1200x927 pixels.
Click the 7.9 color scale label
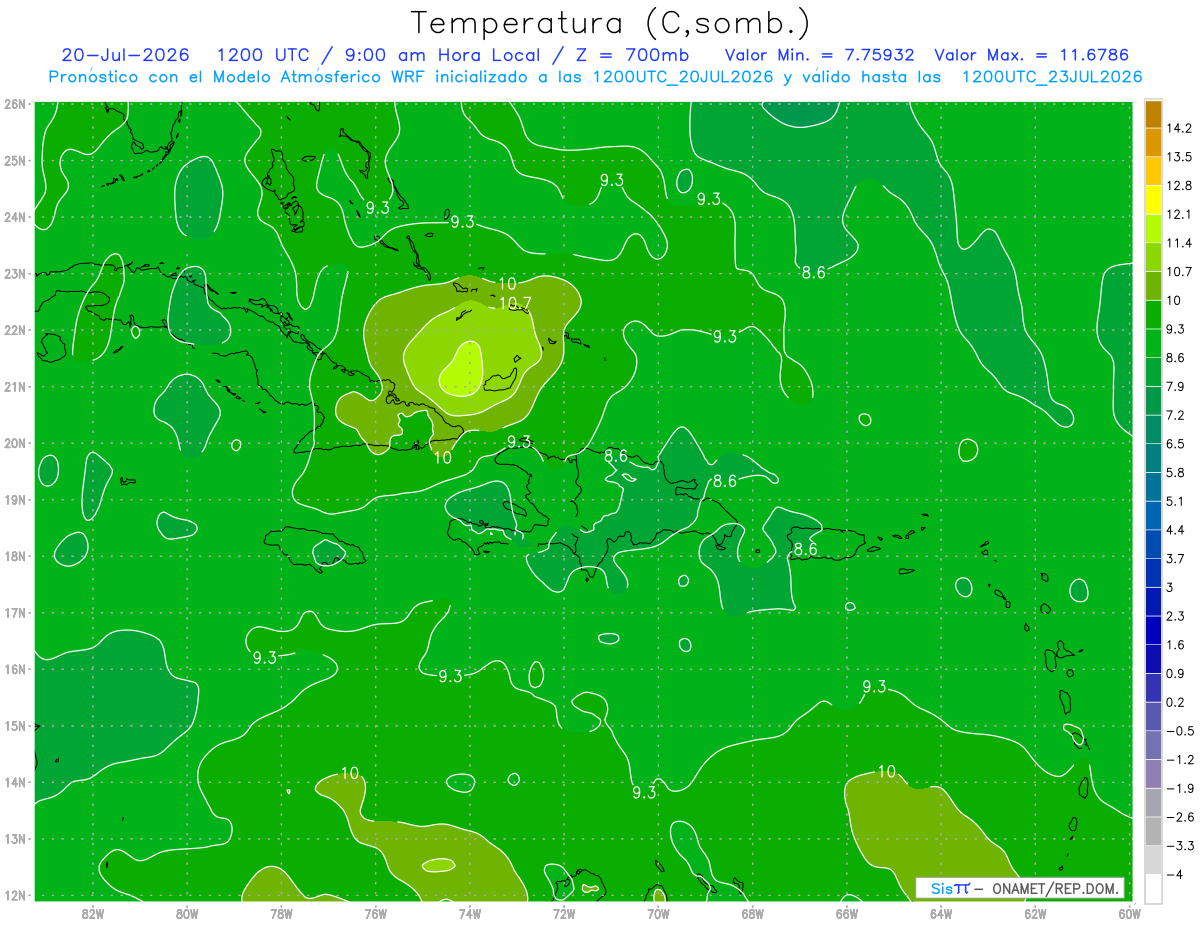1176,387
